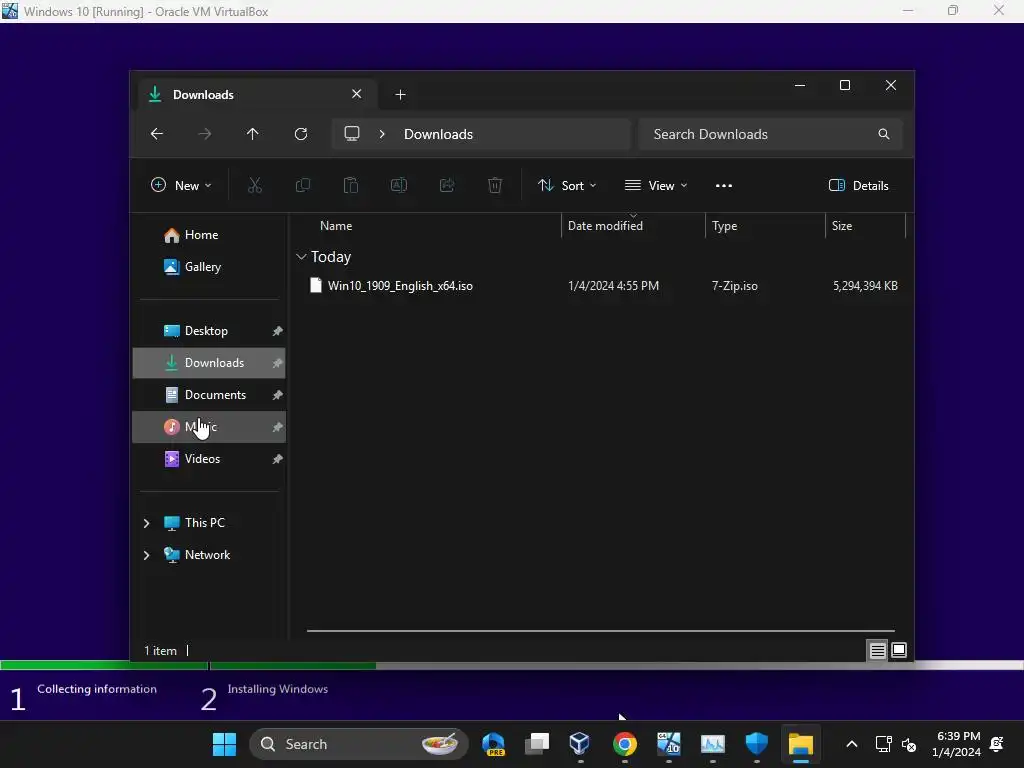Viewport: 1024px width, 768px height.
Task: Open Gallery in the navigation pane
Action: tap(209, 266)
